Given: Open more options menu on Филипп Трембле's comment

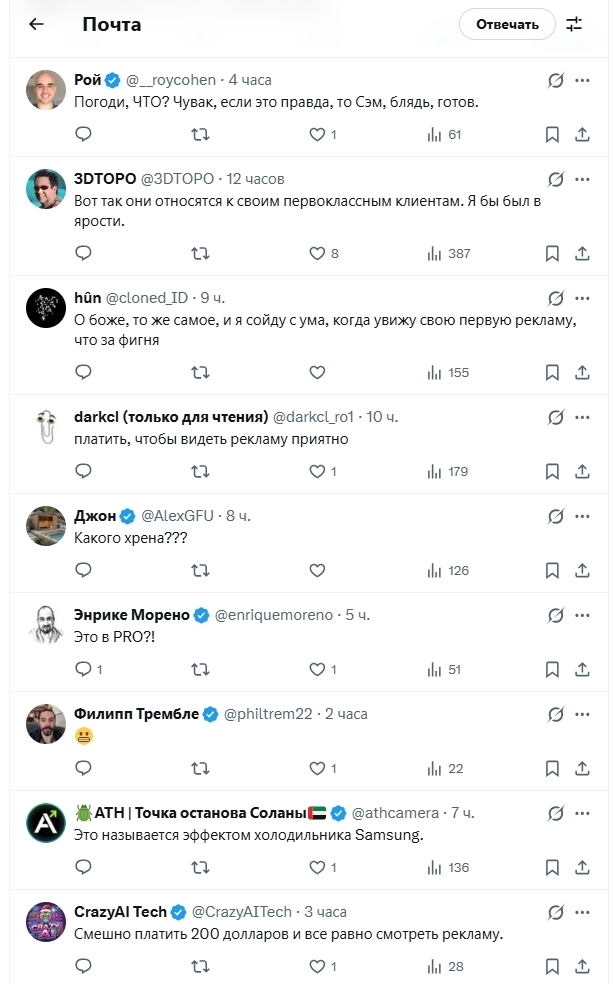Looking at the screenshot, I should 583,714.
